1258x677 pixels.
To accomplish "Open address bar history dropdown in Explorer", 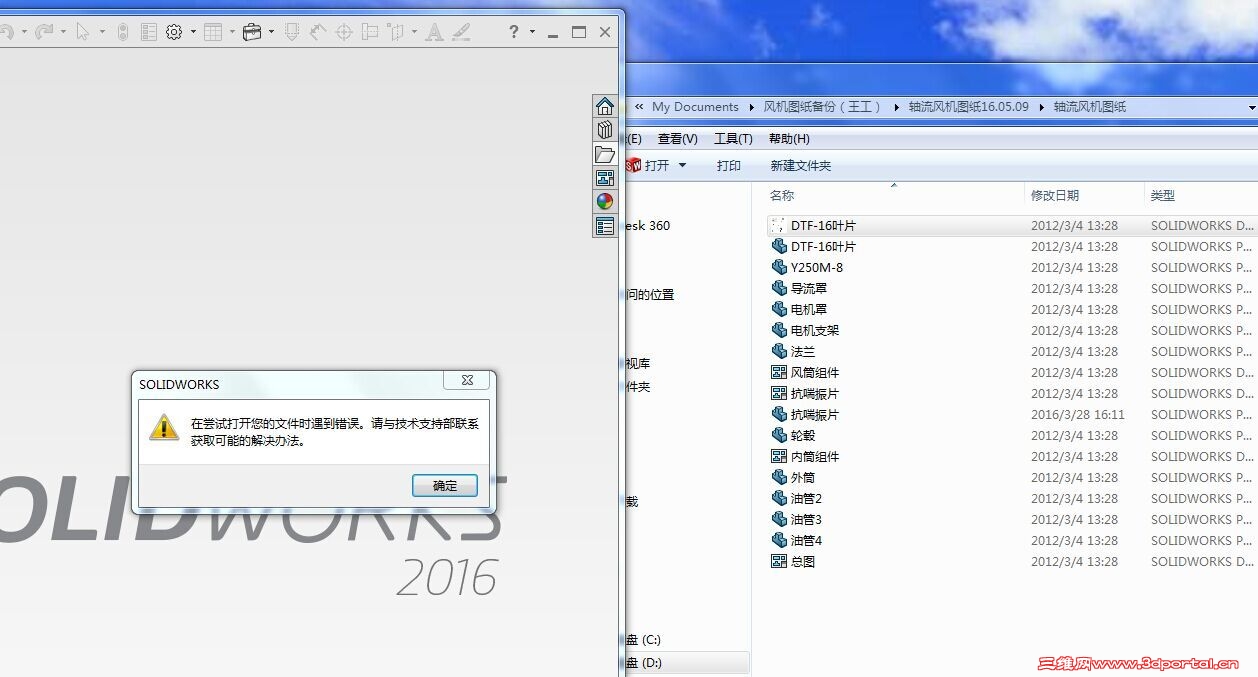I will tap(1251, 107).
